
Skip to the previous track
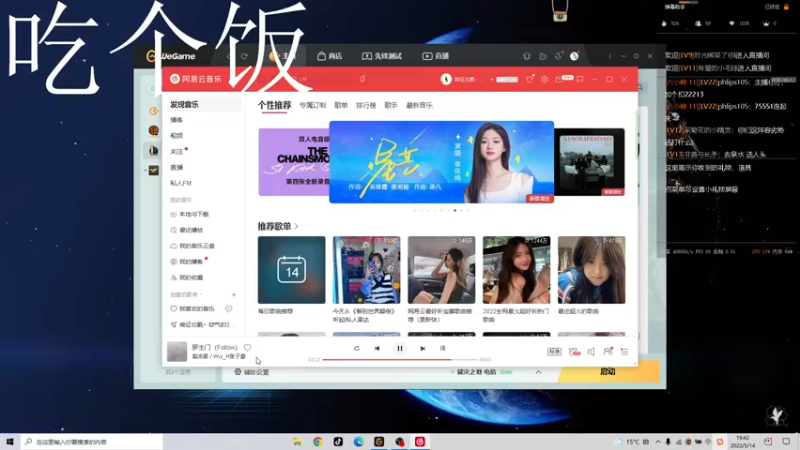[x=377, y=348]
